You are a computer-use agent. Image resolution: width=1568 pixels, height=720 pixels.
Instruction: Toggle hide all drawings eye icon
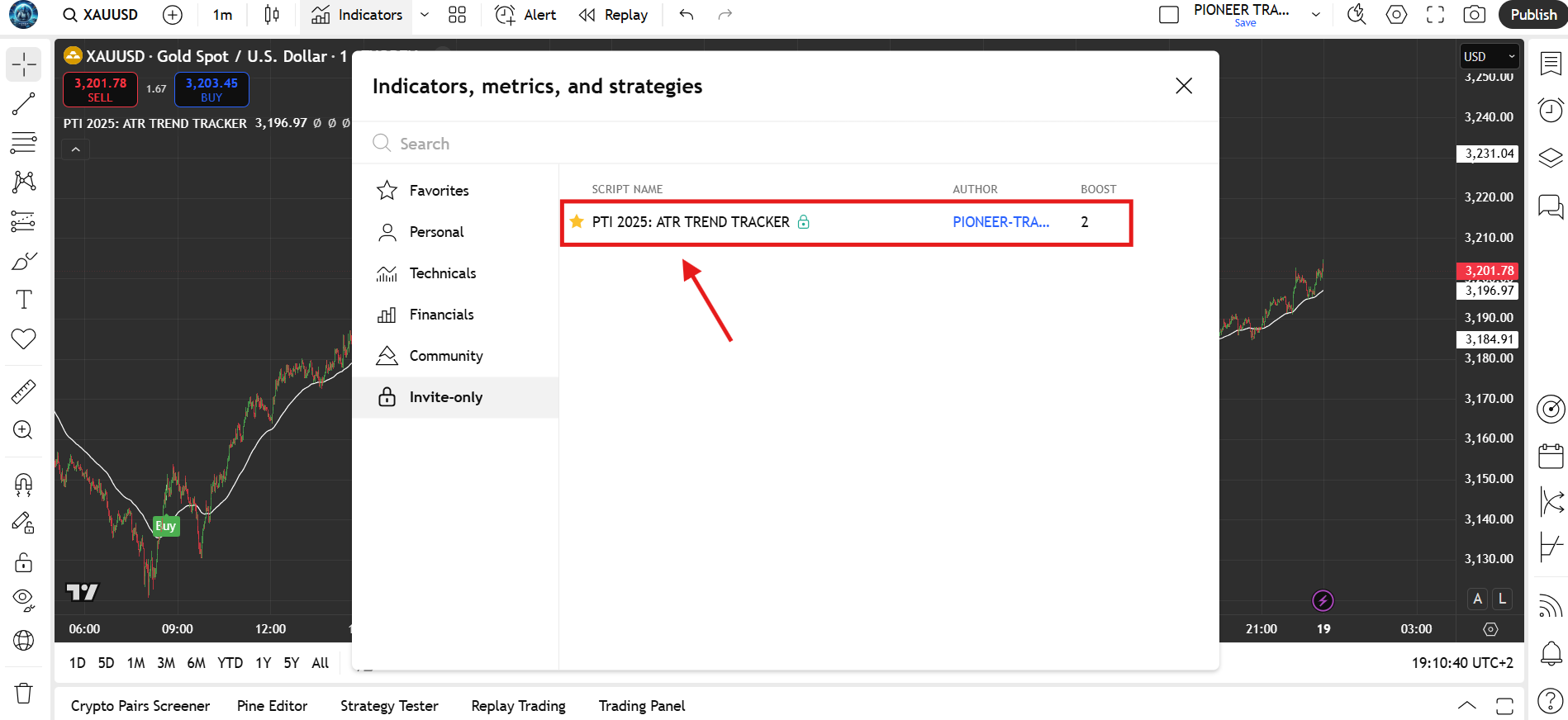coord(24,601)
